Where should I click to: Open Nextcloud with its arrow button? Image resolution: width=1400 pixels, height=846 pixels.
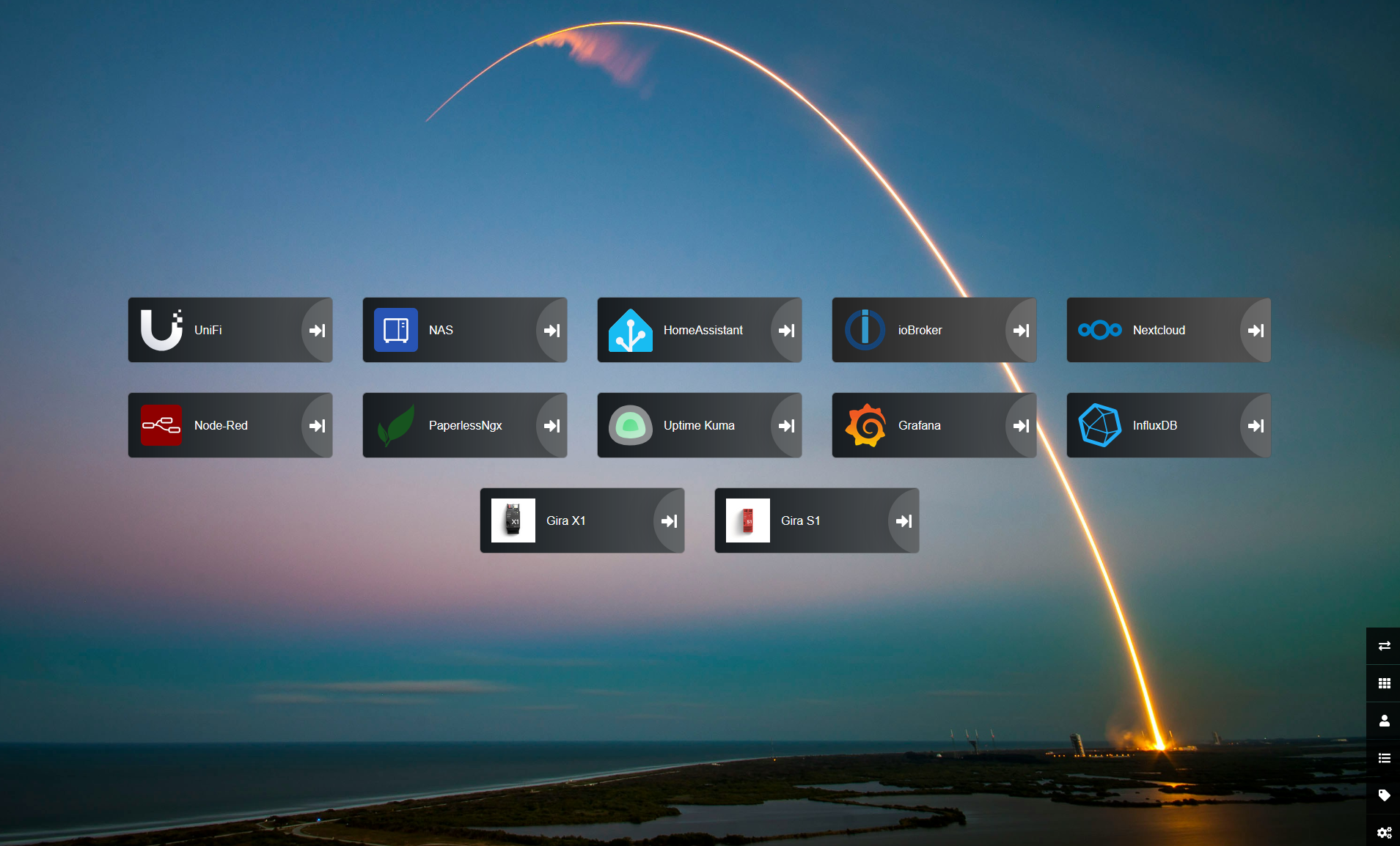tap(1256, 330)
